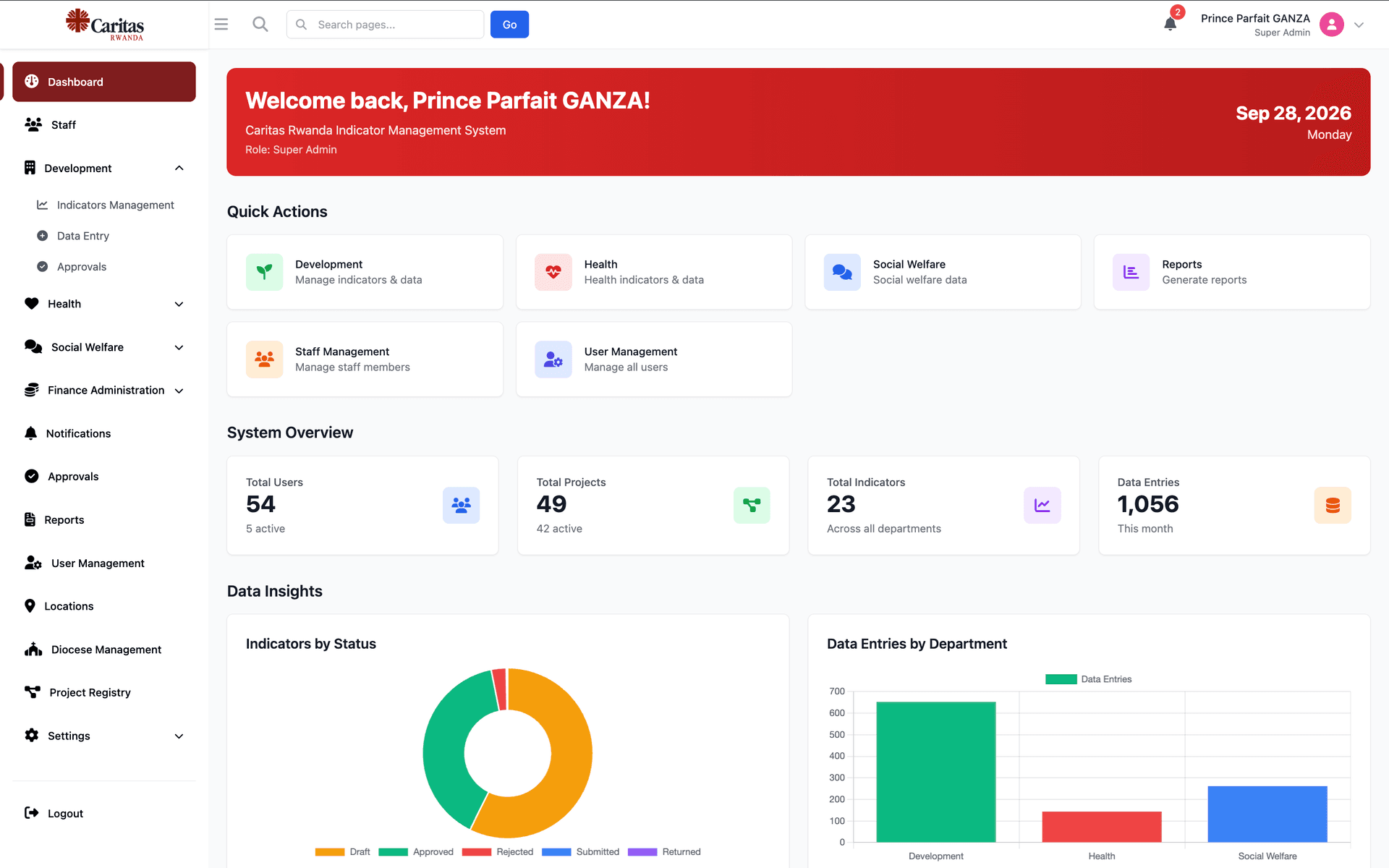Open sidebar User Management link
Screen dimensions: 1389x868
click(104, 563)
